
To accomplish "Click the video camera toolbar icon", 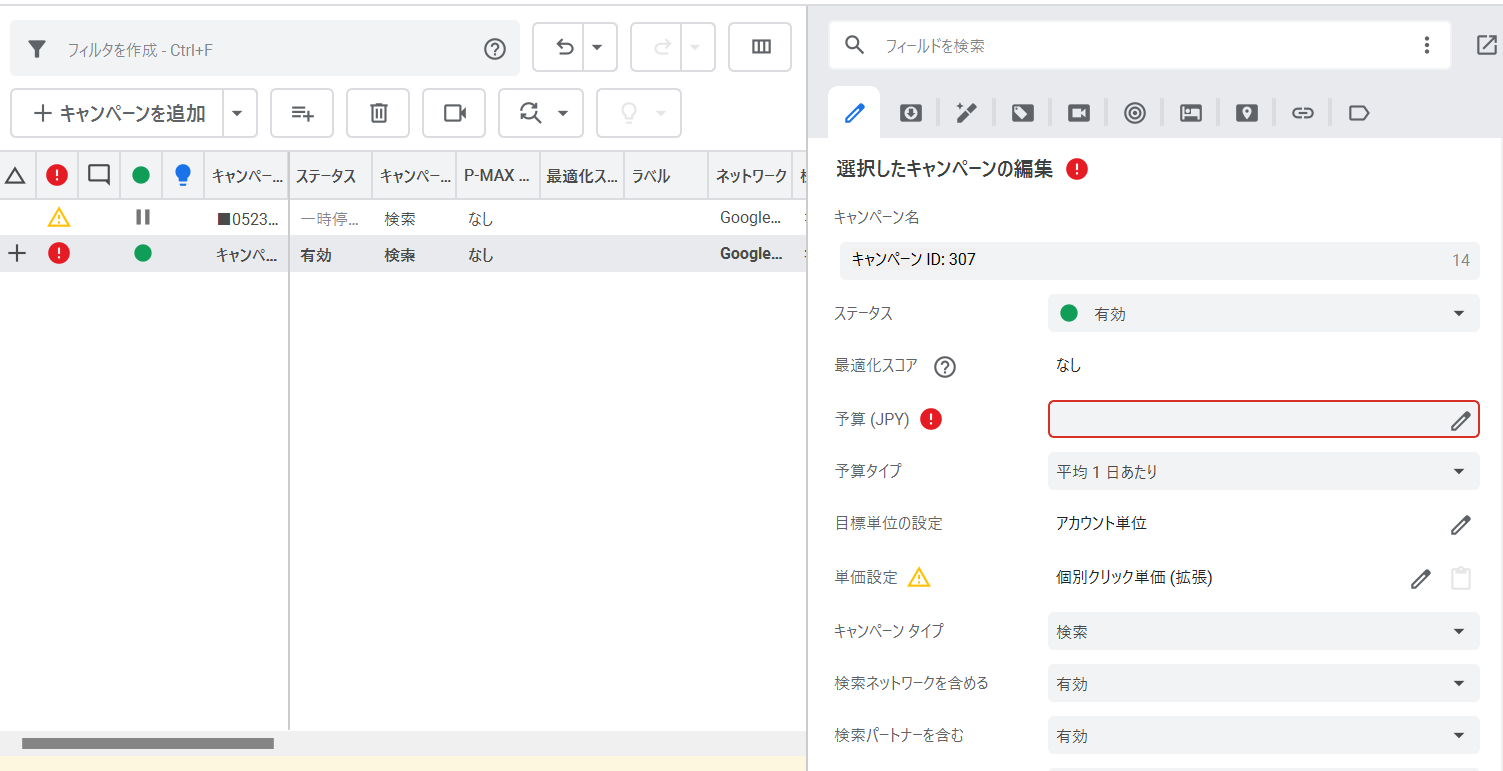I will (455, 113).
